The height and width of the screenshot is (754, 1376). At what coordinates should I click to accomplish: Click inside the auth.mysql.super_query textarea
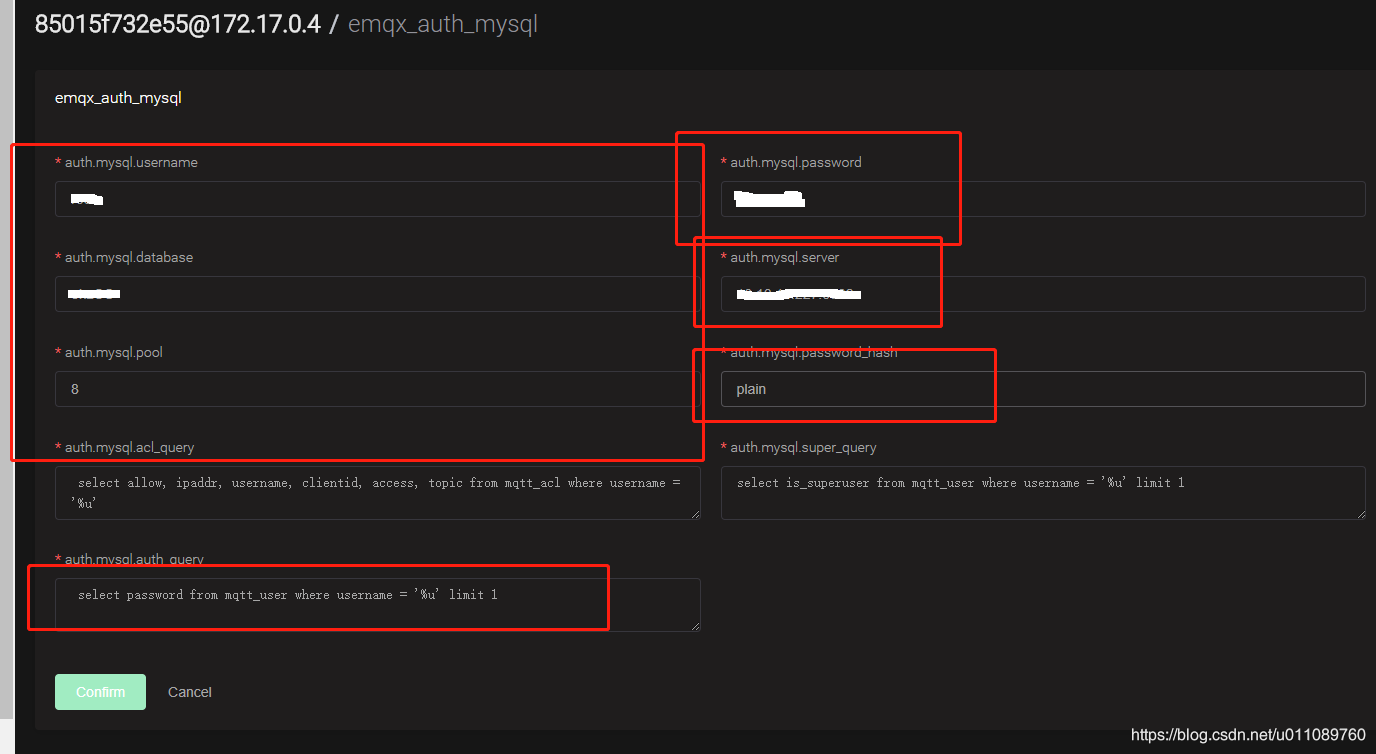[1043, 493]
